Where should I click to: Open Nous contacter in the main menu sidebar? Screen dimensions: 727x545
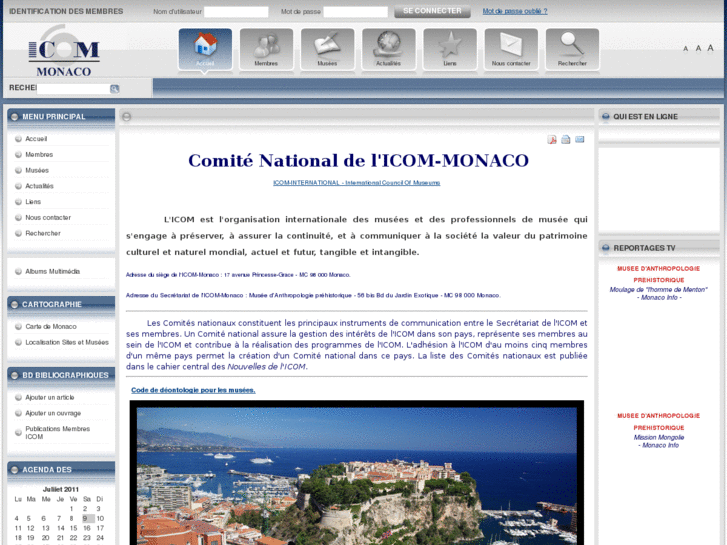(x=48, y=218)
